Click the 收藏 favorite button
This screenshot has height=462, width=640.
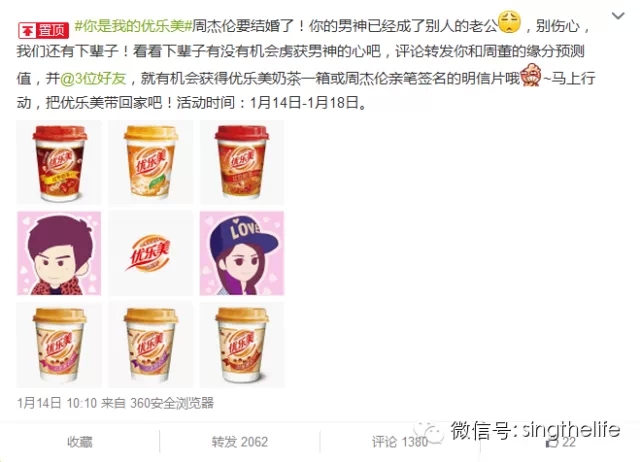pos(80,442)
